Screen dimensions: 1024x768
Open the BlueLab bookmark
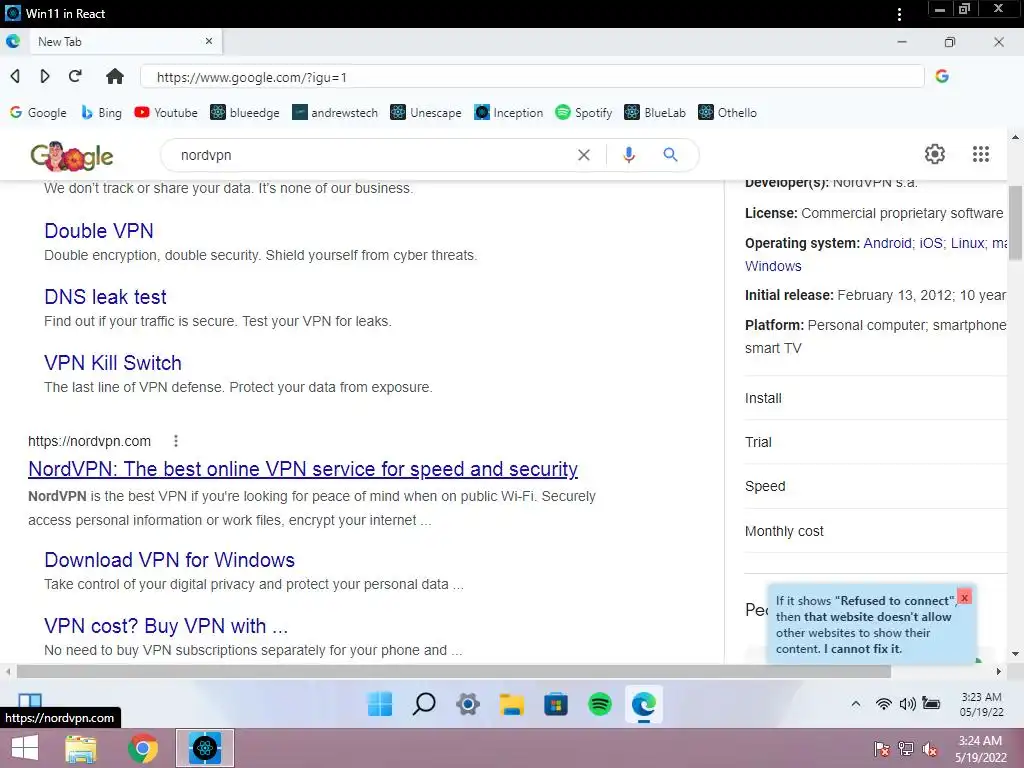(x=655, y=112)
